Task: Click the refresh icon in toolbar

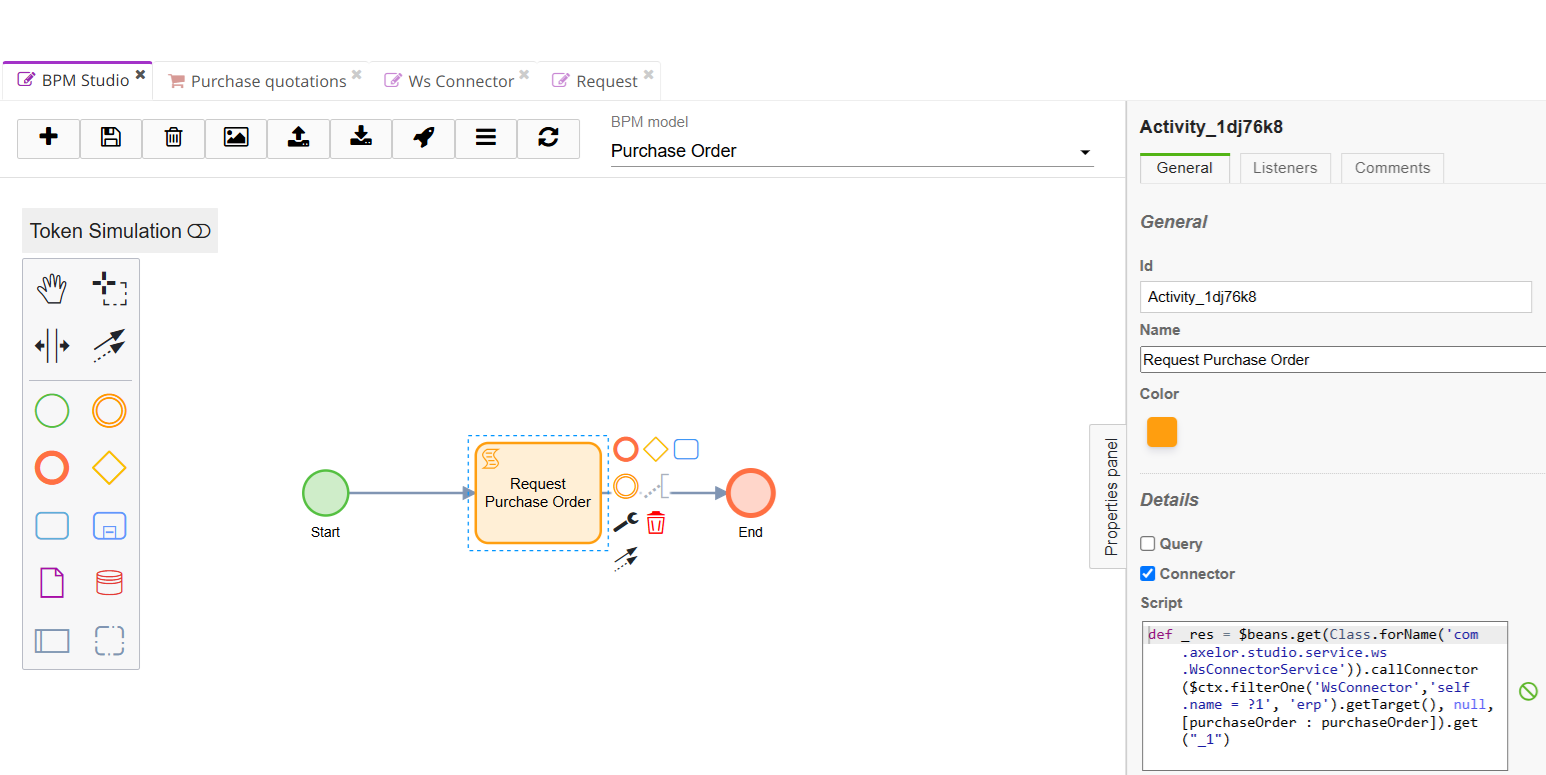Action: pos(548,138)
